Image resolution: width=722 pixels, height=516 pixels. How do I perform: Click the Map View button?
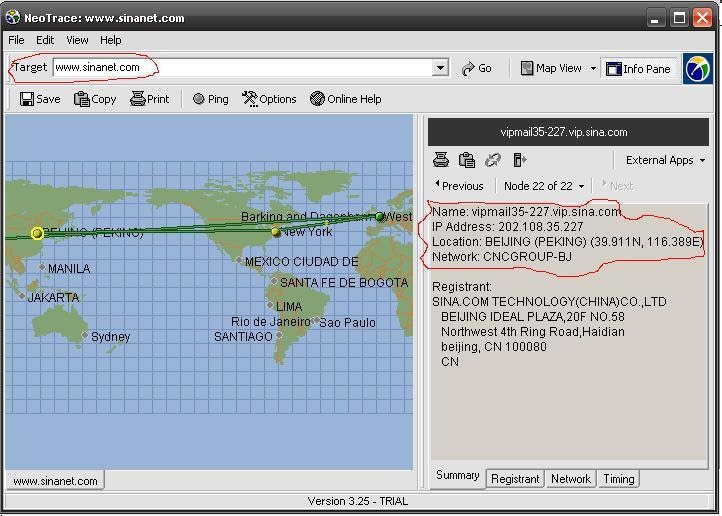551,69
